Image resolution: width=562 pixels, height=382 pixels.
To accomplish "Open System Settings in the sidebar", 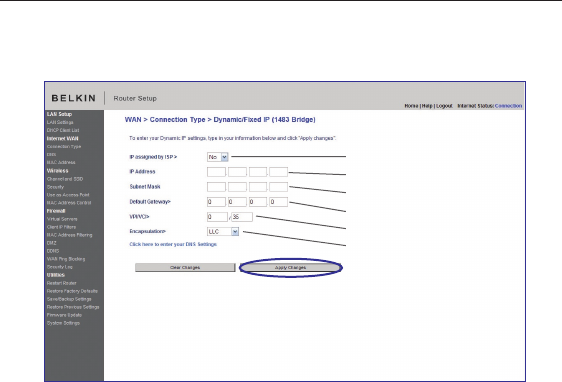I will (x=63, y=323).
